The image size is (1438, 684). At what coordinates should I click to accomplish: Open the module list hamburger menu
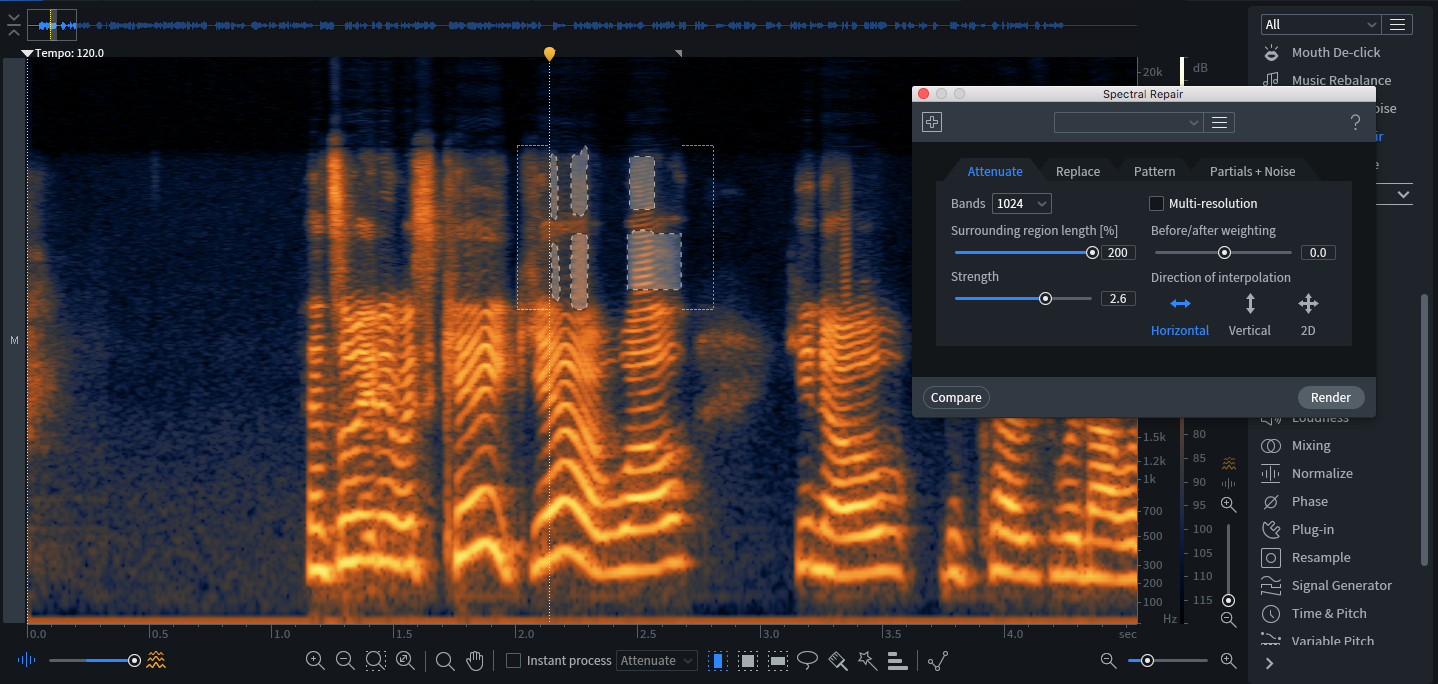1398,24
